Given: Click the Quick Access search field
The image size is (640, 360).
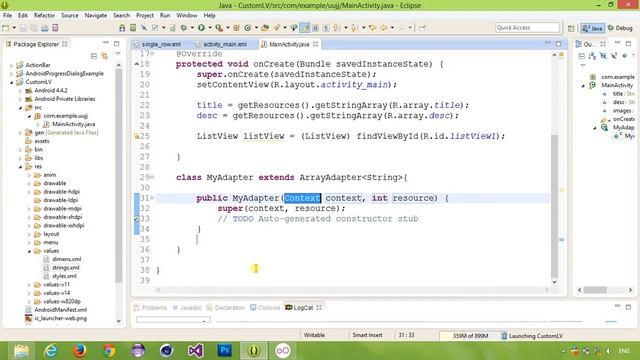Looking at the screenshot, I should (527, 27).
